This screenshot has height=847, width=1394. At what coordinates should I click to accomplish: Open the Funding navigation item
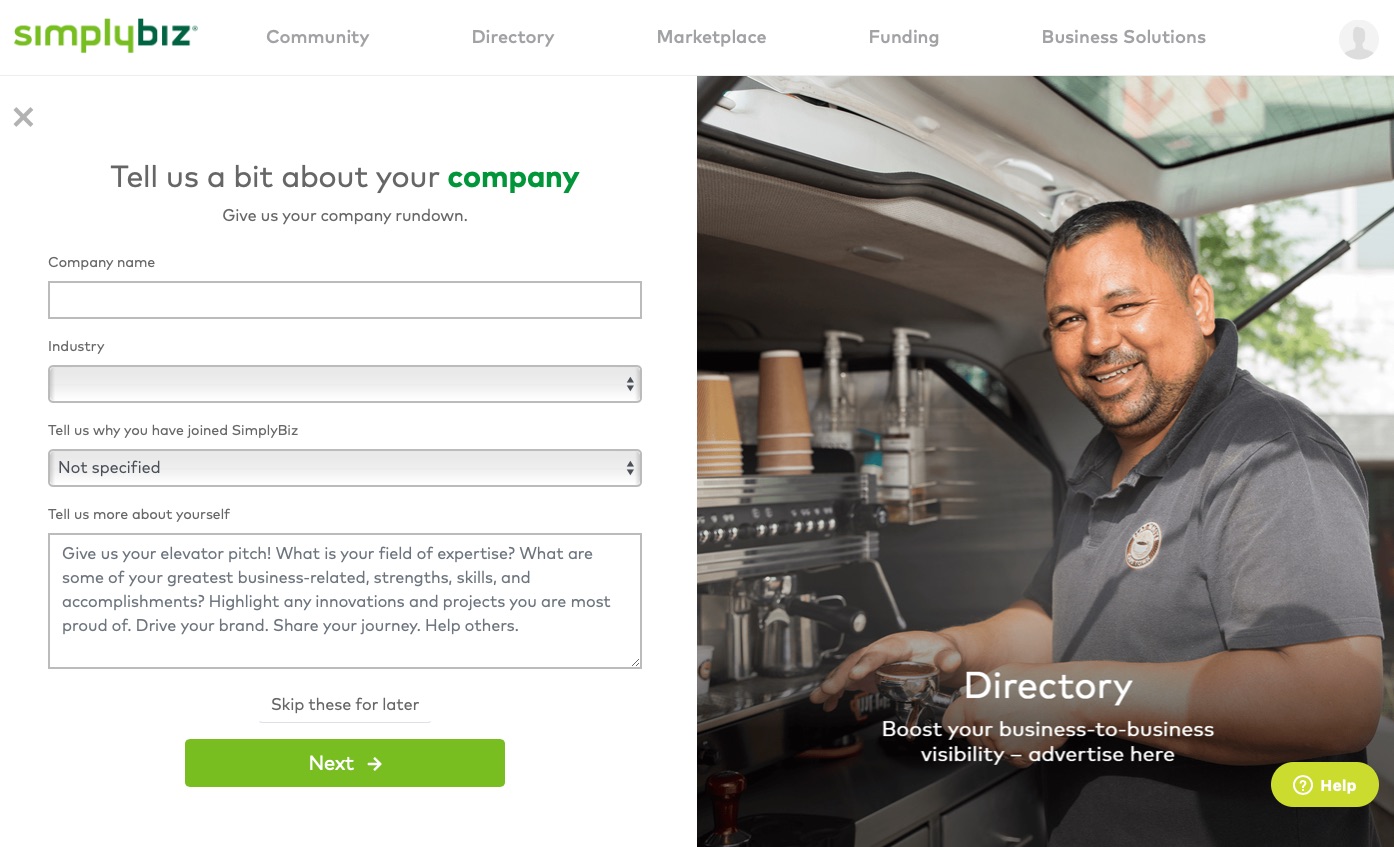[903, 37]
